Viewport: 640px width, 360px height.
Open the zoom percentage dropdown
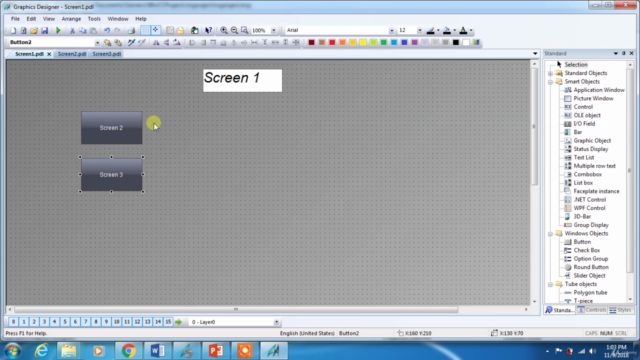pos(273,31)
